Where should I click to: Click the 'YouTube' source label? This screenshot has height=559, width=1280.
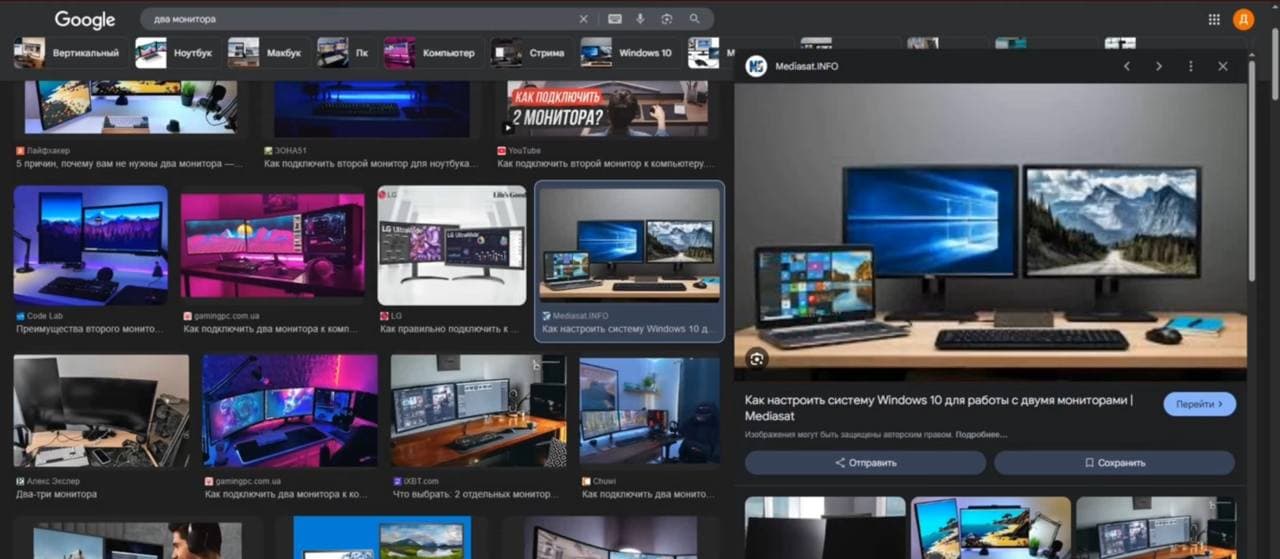tap(525, 150)
